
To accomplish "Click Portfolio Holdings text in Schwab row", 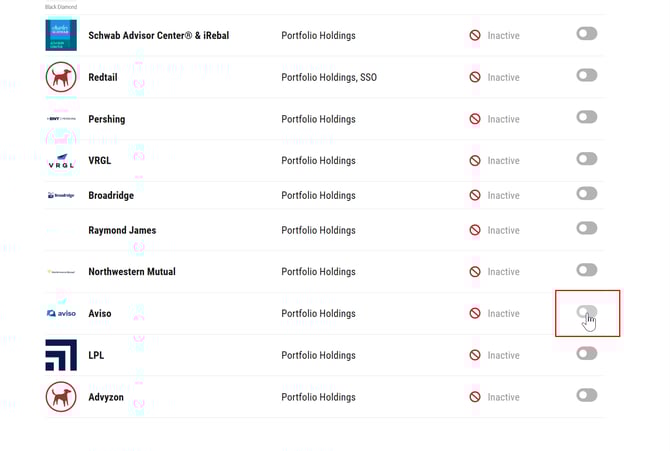I will point(318,35).
